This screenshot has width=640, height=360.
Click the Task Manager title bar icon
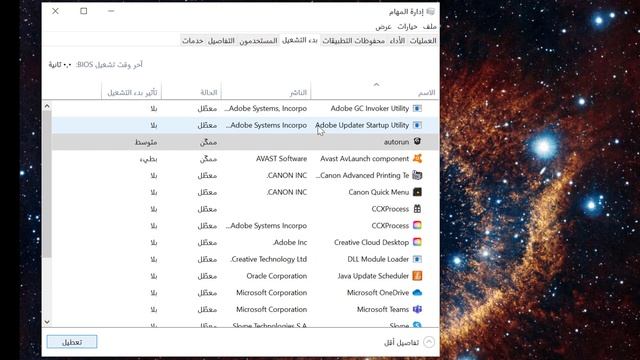tap(431, 11)
